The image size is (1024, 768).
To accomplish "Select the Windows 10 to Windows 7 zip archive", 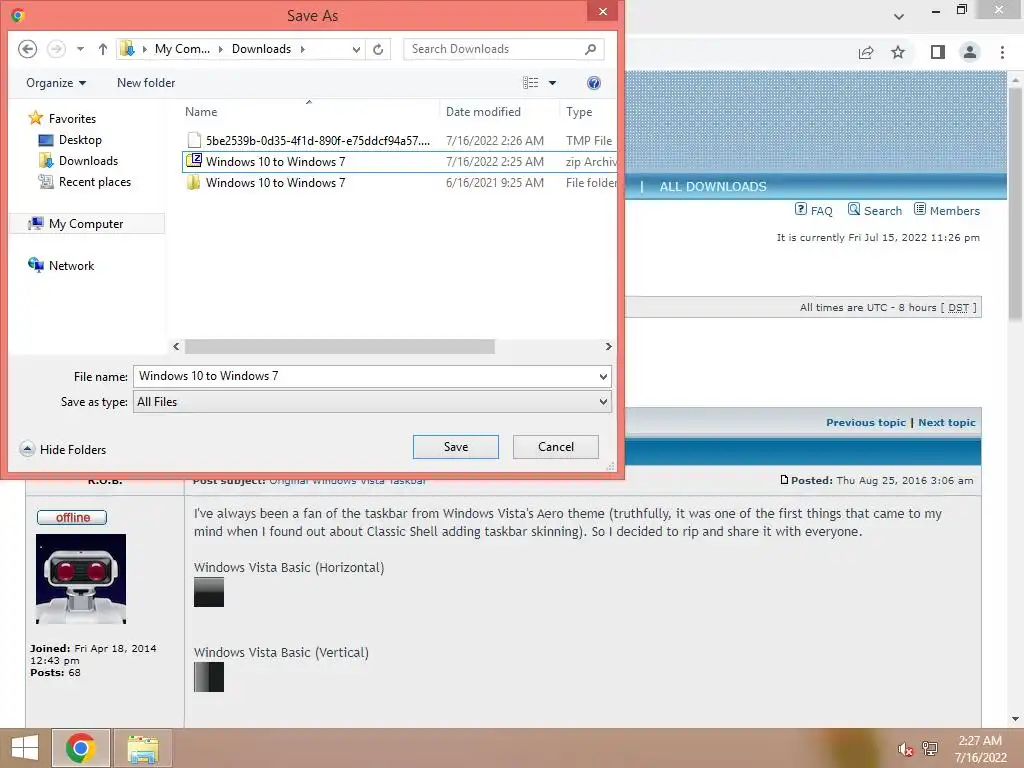I will [399, 161].
